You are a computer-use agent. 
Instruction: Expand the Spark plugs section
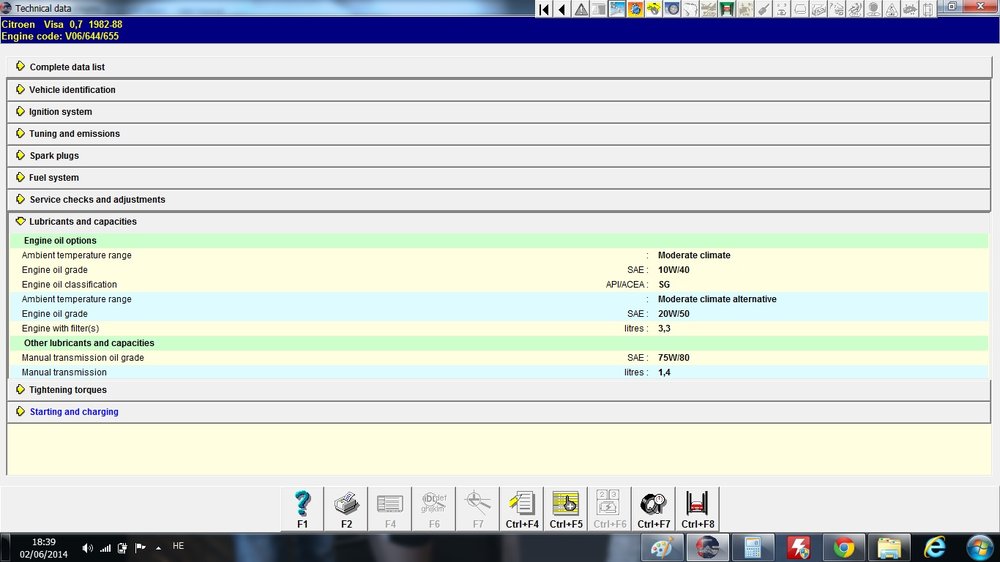point(499,156)
